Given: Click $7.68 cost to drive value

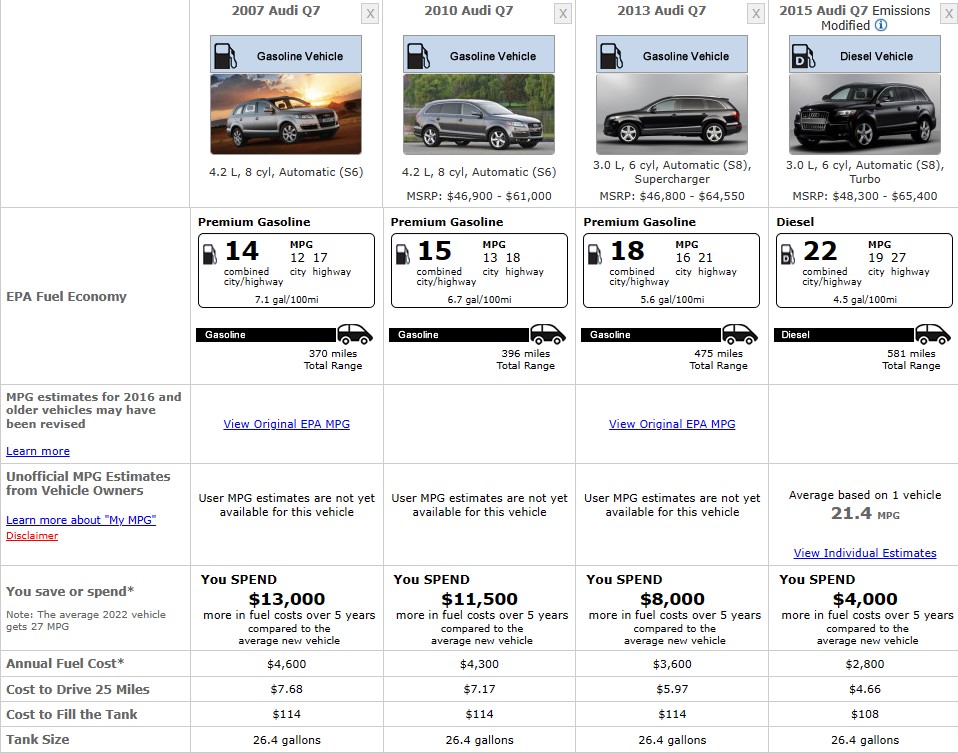Looking at the screenshot, I should pos(287,689).
